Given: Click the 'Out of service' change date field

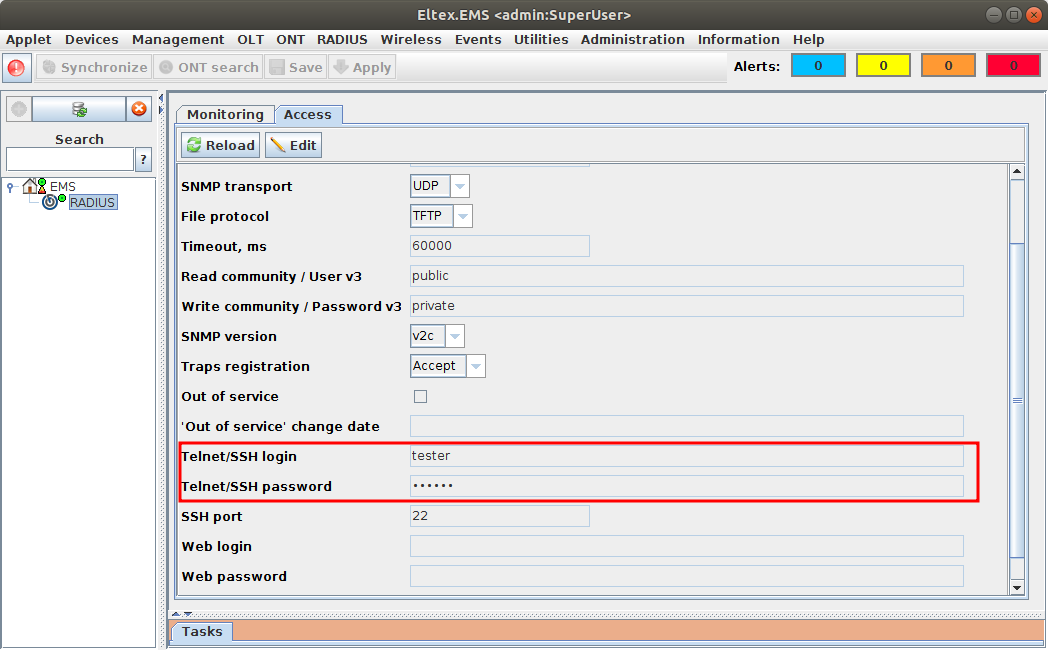Looking at the screenshot, I should pos(686,426).
